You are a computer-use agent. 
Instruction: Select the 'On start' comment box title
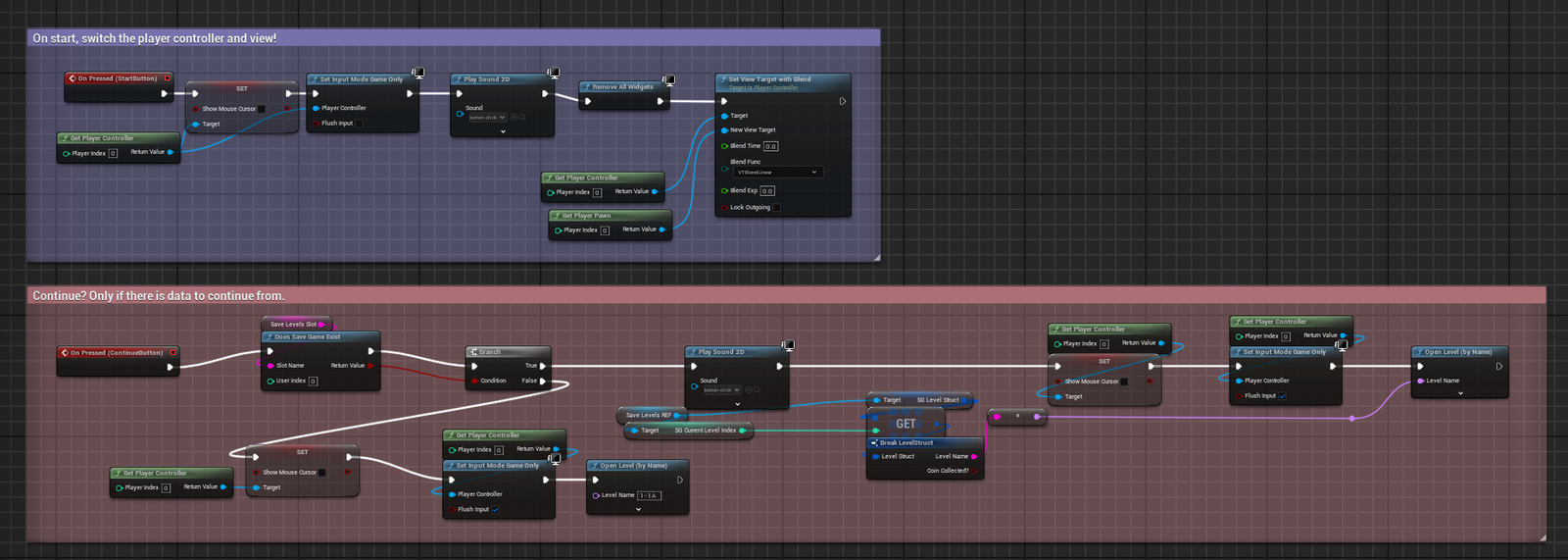click(155, 38)
